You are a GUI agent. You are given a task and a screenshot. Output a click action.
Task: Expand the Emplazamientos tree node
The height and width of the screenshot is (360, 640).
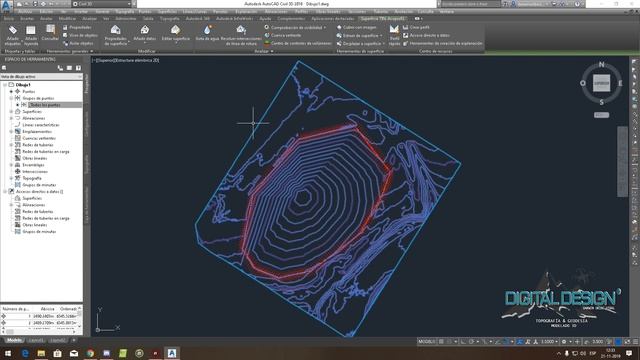pyautogui.click(x=11, y=132)
